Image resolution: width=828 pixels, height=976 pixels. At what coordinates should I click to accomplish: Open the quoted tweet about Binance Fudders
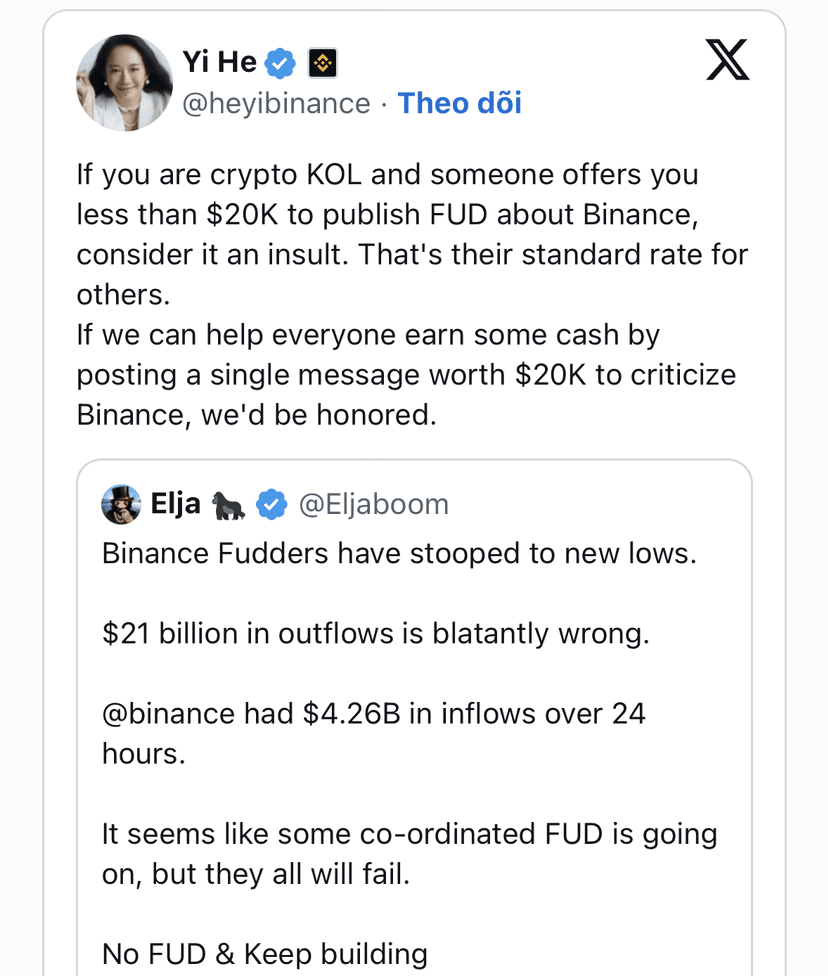click(x=399, y=554)
